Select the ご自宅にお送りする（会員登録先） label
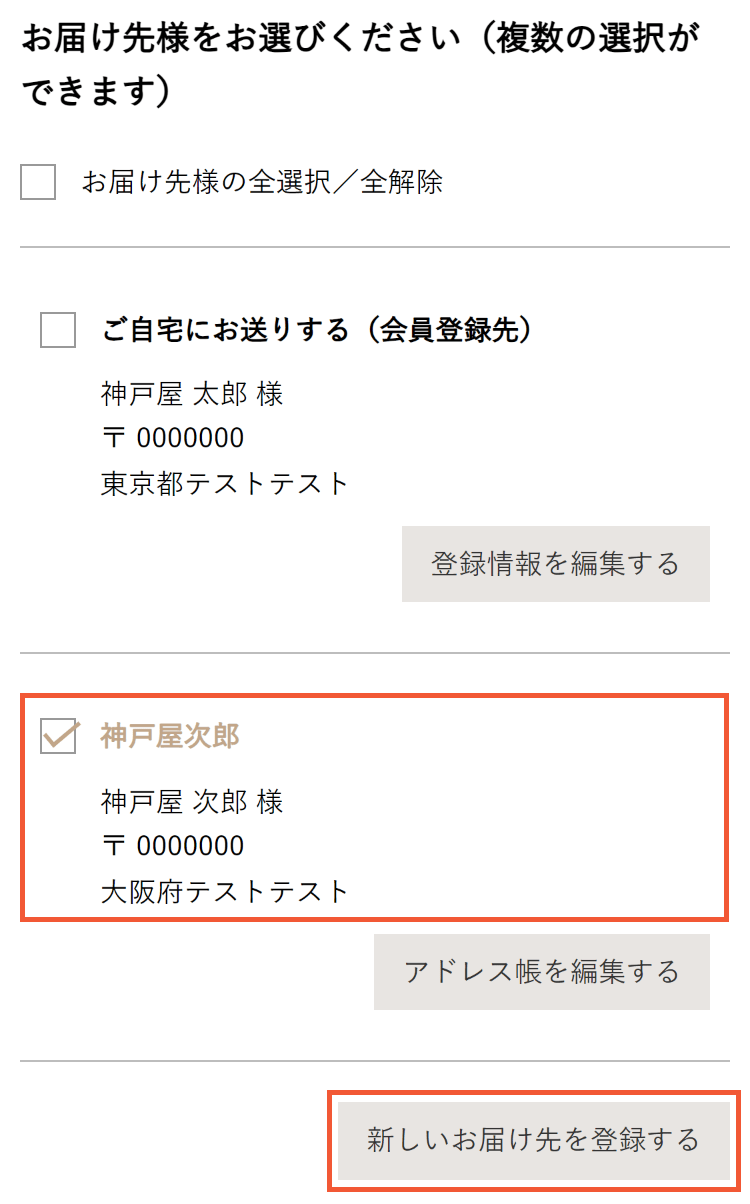750x1204 pixels. click(x=316, y=330)
